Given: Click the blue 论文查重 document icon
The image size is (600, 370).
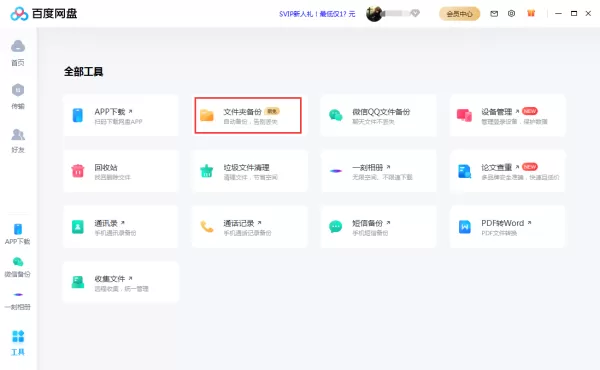Looking at the screenshot, I should pyautogui.click(x=465, y=171).
